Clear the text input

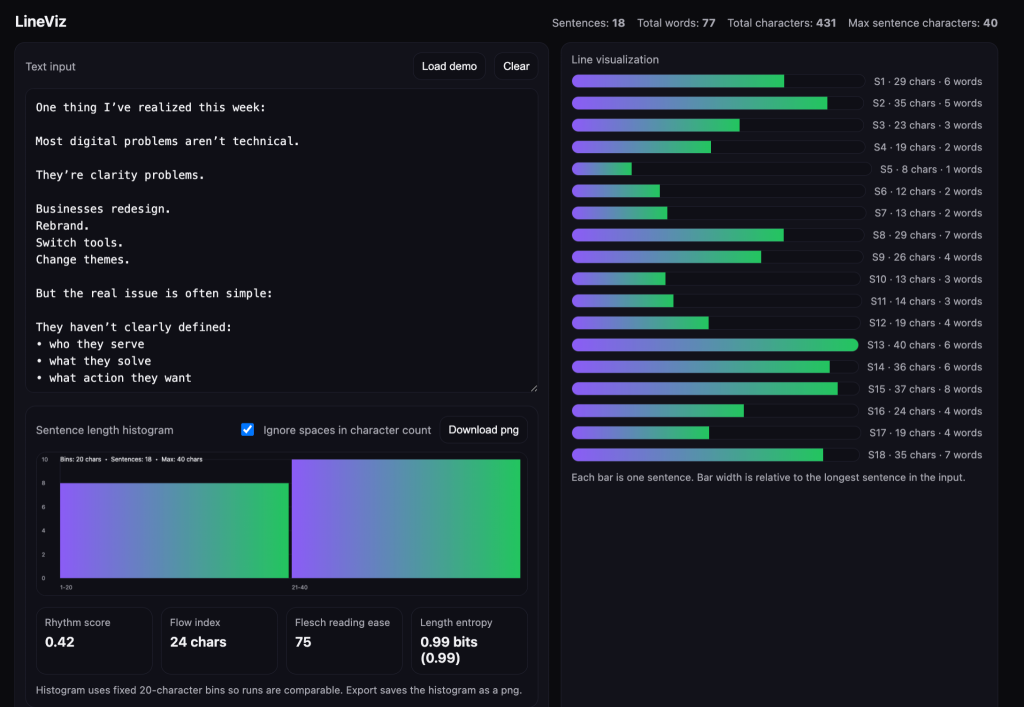click(516, 66)
